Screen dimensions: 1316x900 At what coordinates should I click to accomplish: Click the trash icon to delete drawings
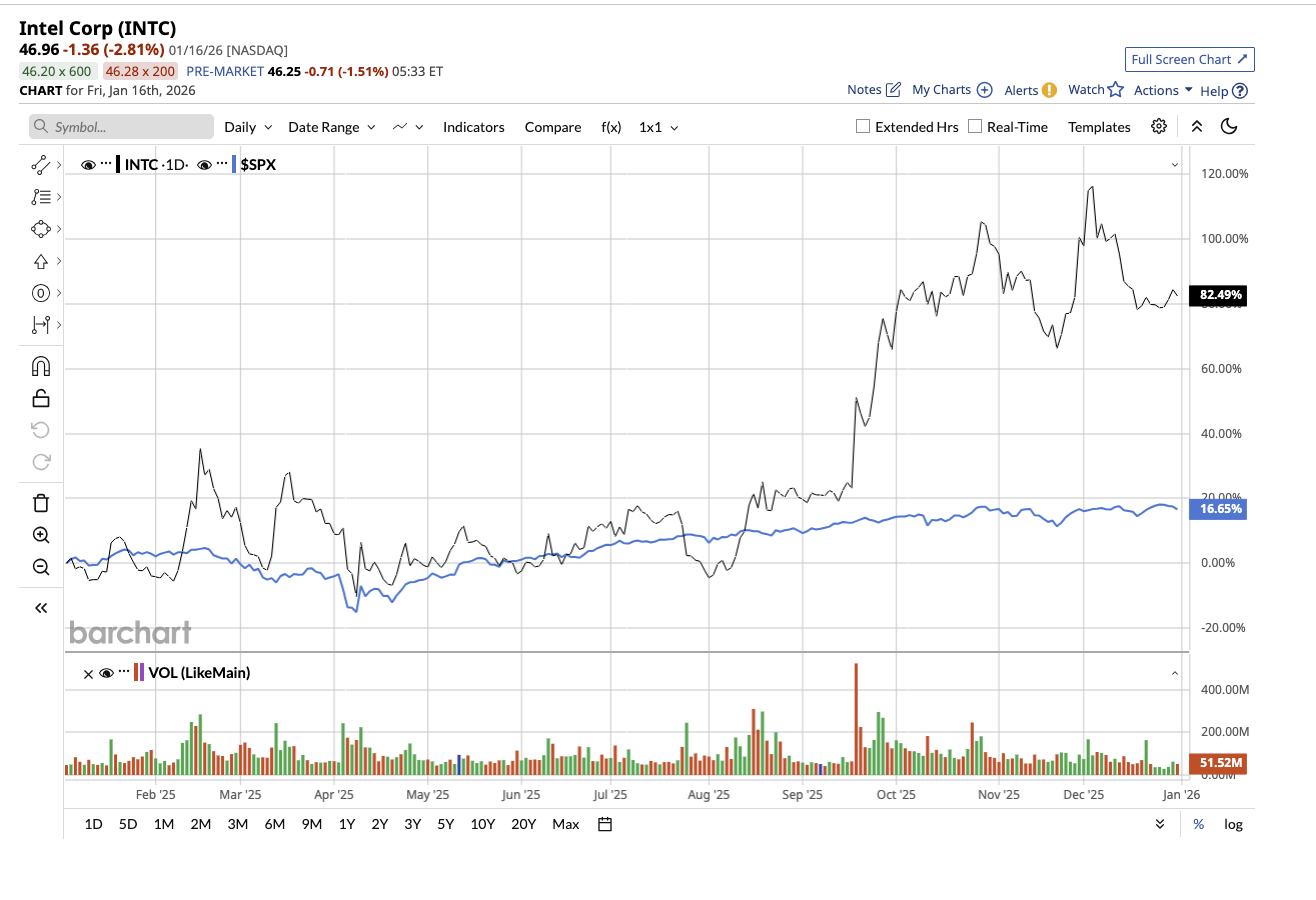pyautogui.click(x=41, y=503)
